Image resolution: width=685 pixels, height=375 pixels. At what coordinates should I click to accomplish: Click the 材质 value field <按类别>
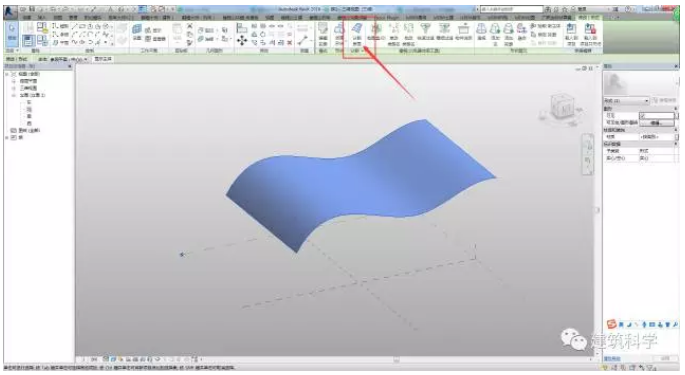pyautogui.click(x=656, y=137)
